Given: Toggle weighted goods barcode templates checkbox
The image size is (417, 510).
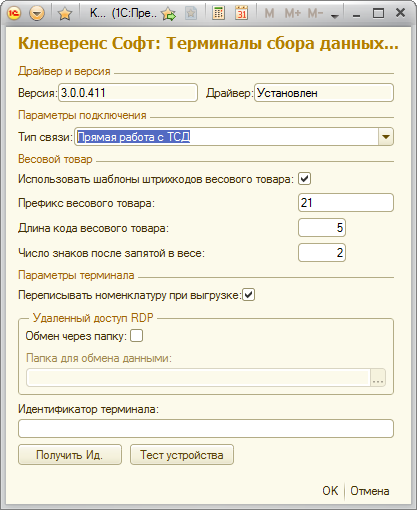Looking at the screenshot, I should click(304, 179).
